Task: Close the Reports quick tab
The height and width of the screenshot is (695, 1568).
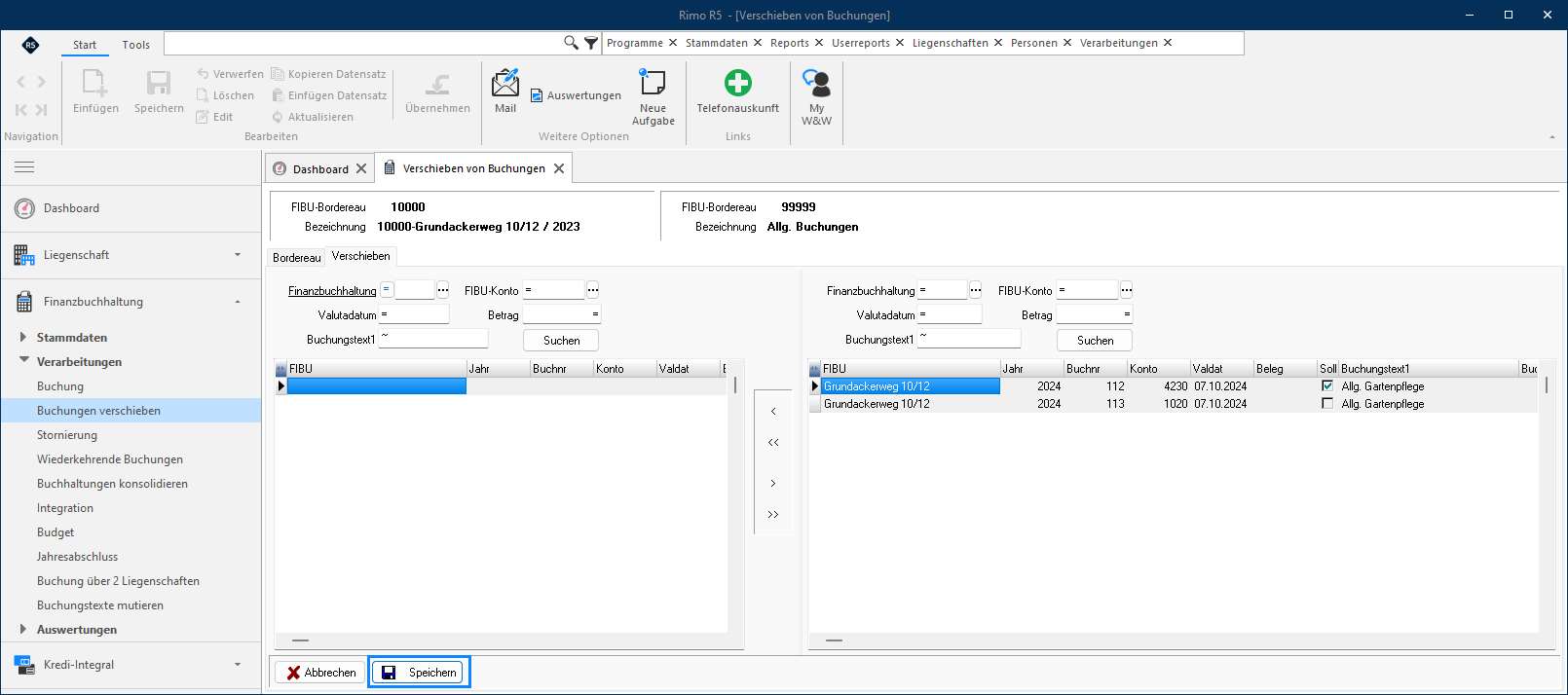Action: (x=819, y=43)
